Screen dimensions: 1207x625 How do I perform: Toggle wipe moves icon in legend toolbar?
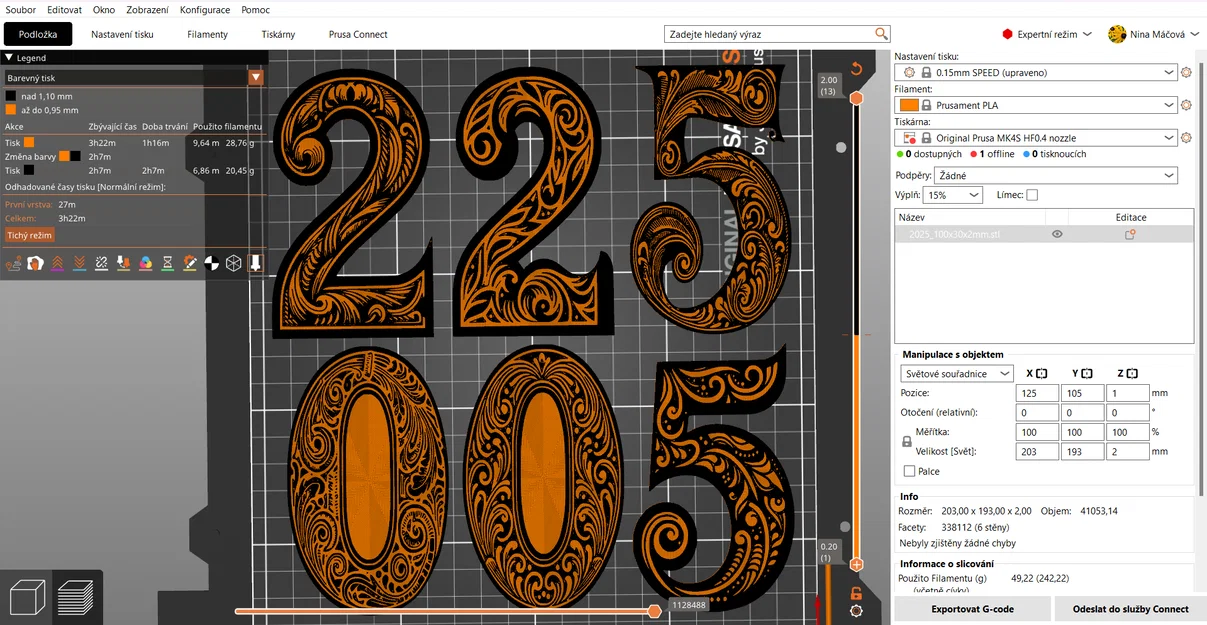click(x=35, y=263)
